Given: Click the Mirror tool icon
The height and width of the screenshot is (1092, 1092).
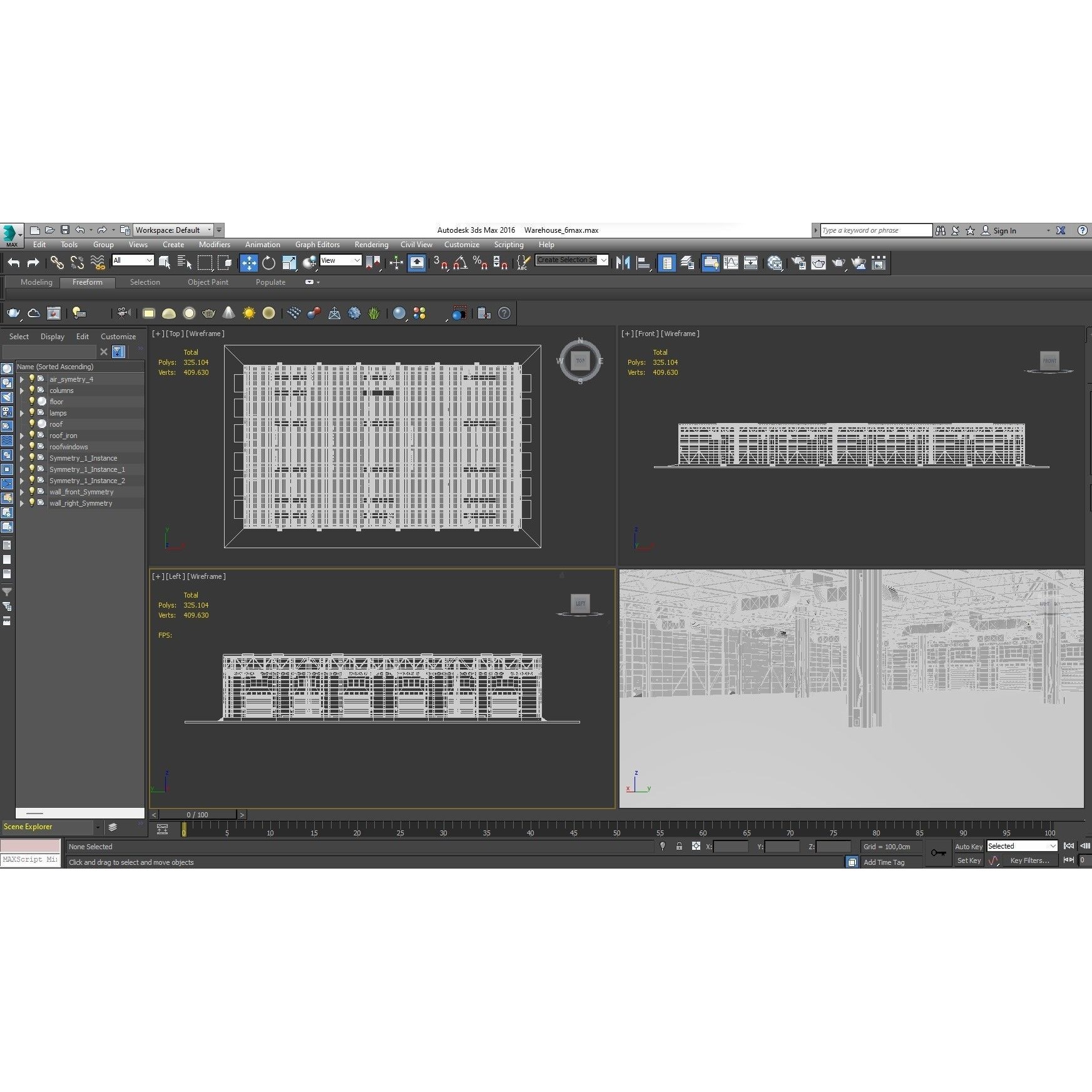Looking at the screenshot, I should 623,263.
